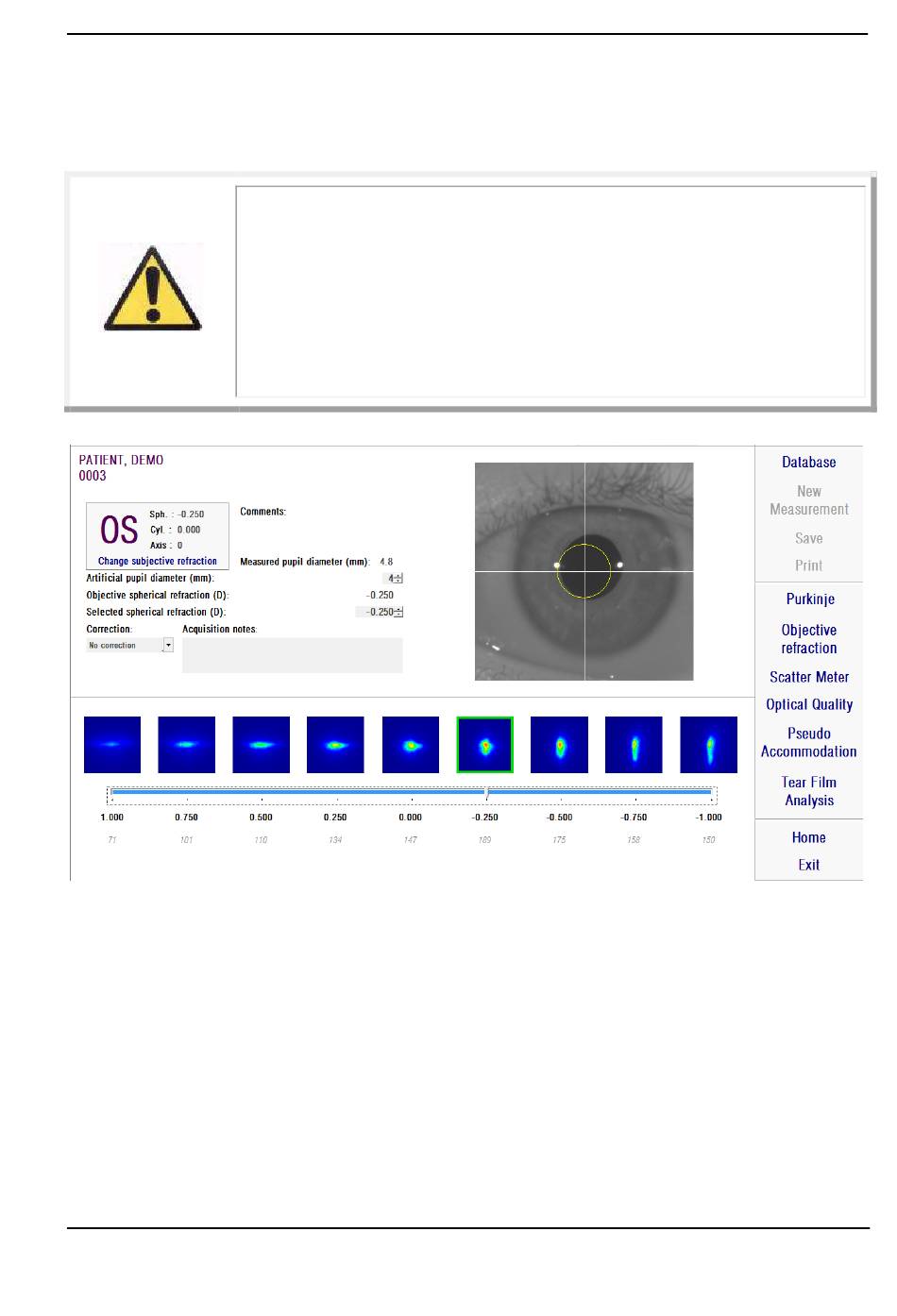Go to Home screen
This screenshot has width=897, height=1316.
click(808, 837)
